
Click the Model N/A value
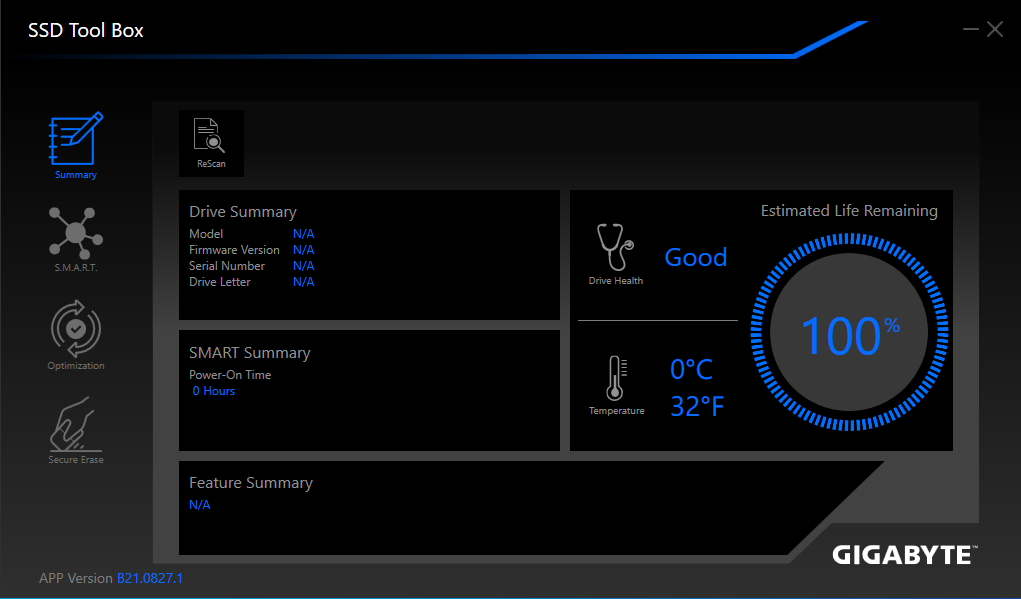[303, 234]
